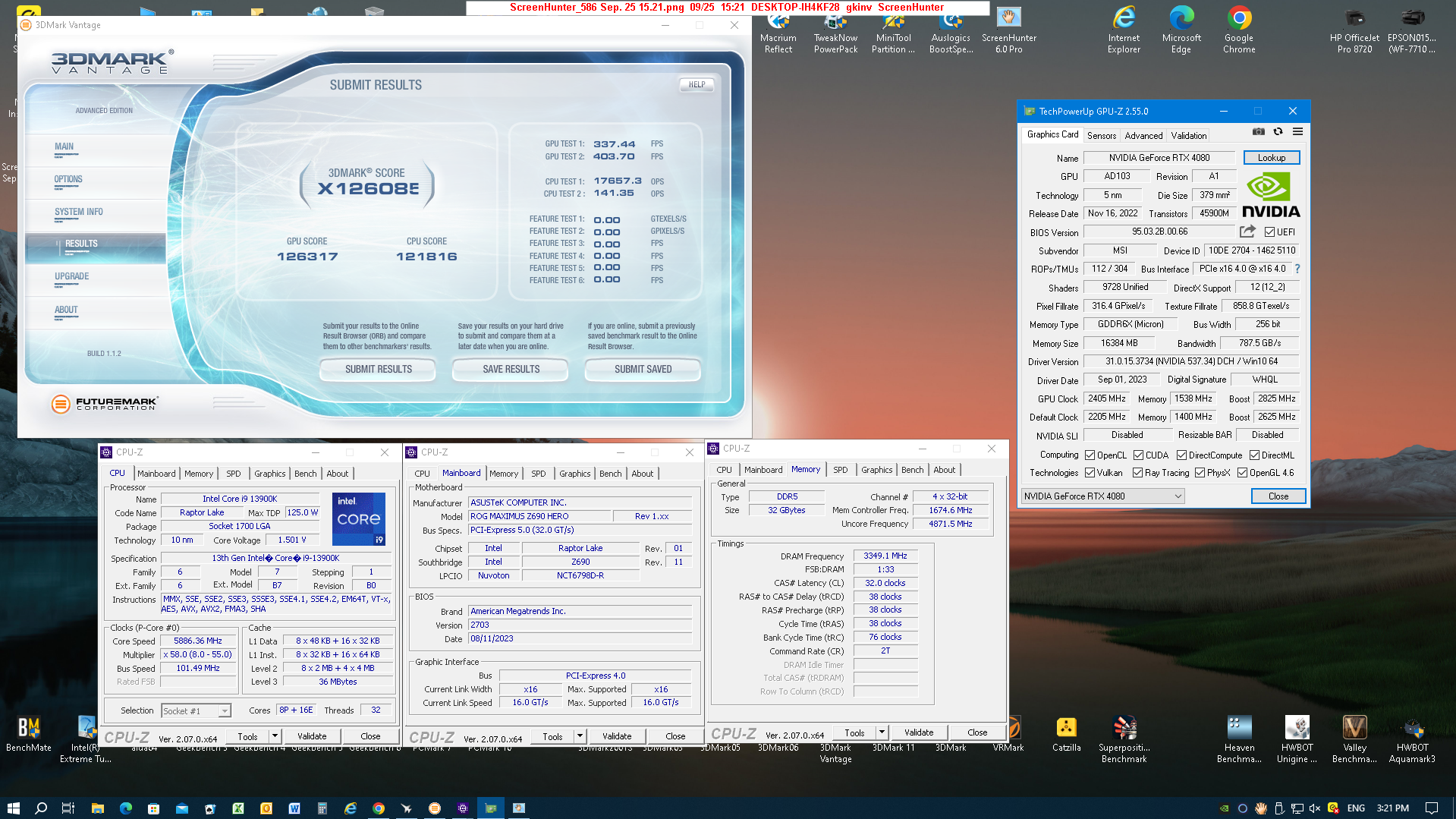The width and height of the screenshot is (1456, 819).
Task: Switch to the Sensors tab in GPU-Z
Action: [x=1101, y=136]
